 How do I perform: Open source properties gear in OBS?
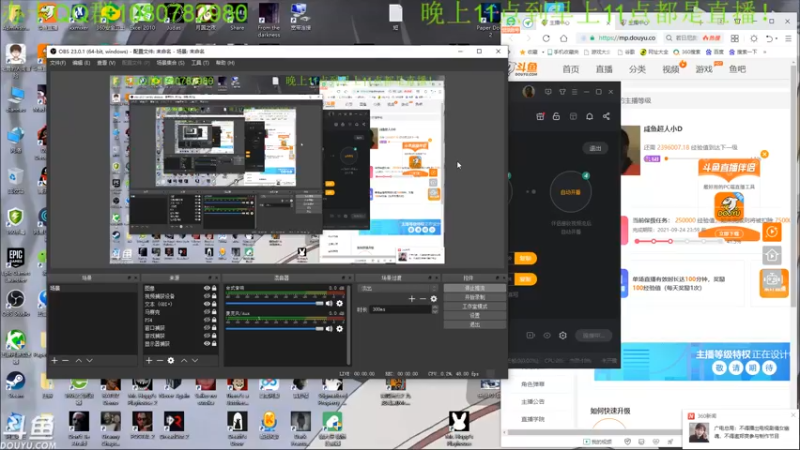171,361
